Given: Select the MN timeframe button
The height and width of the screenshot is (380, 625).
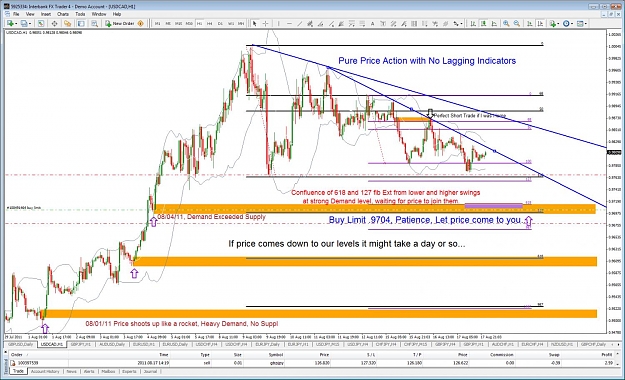Looking at the screenshot, I should point(241,24).
